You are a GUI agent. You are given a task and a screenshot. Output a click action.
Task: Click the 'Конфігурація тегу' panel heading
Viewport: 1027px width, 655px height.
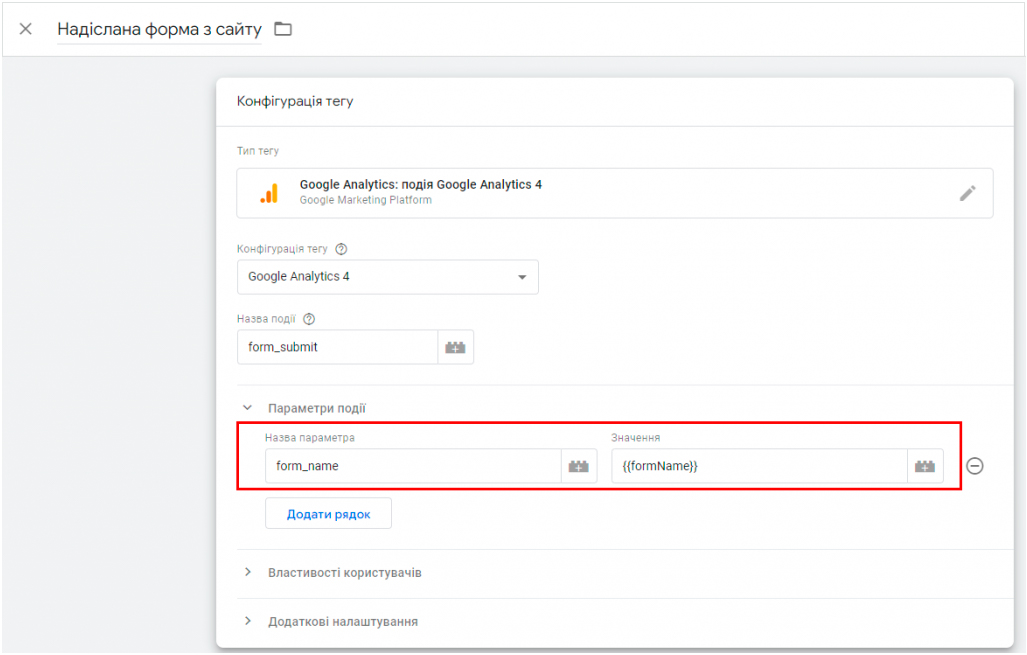point(295,101)
